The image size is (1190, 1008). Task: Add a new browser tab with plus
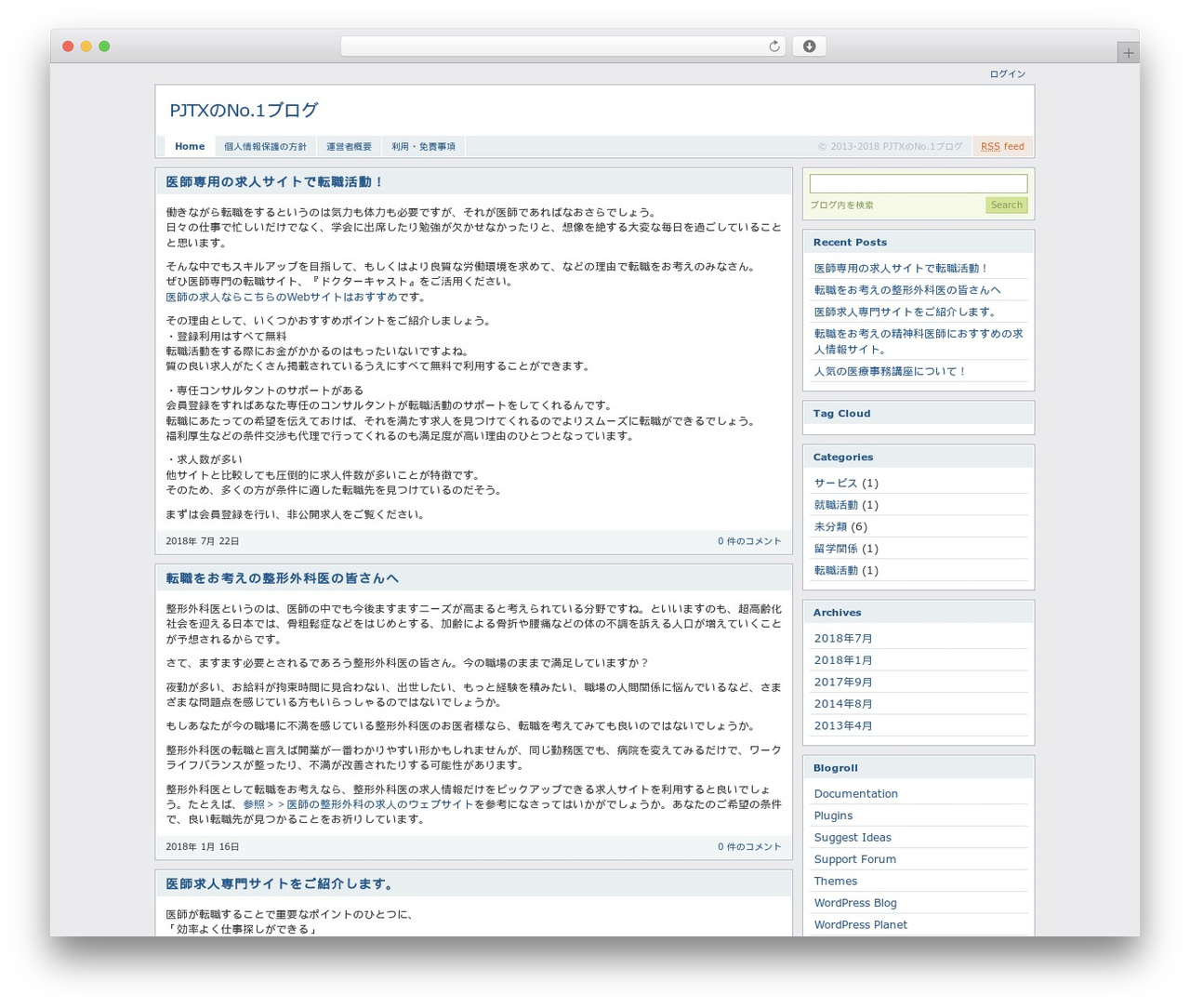(1128, 53)
